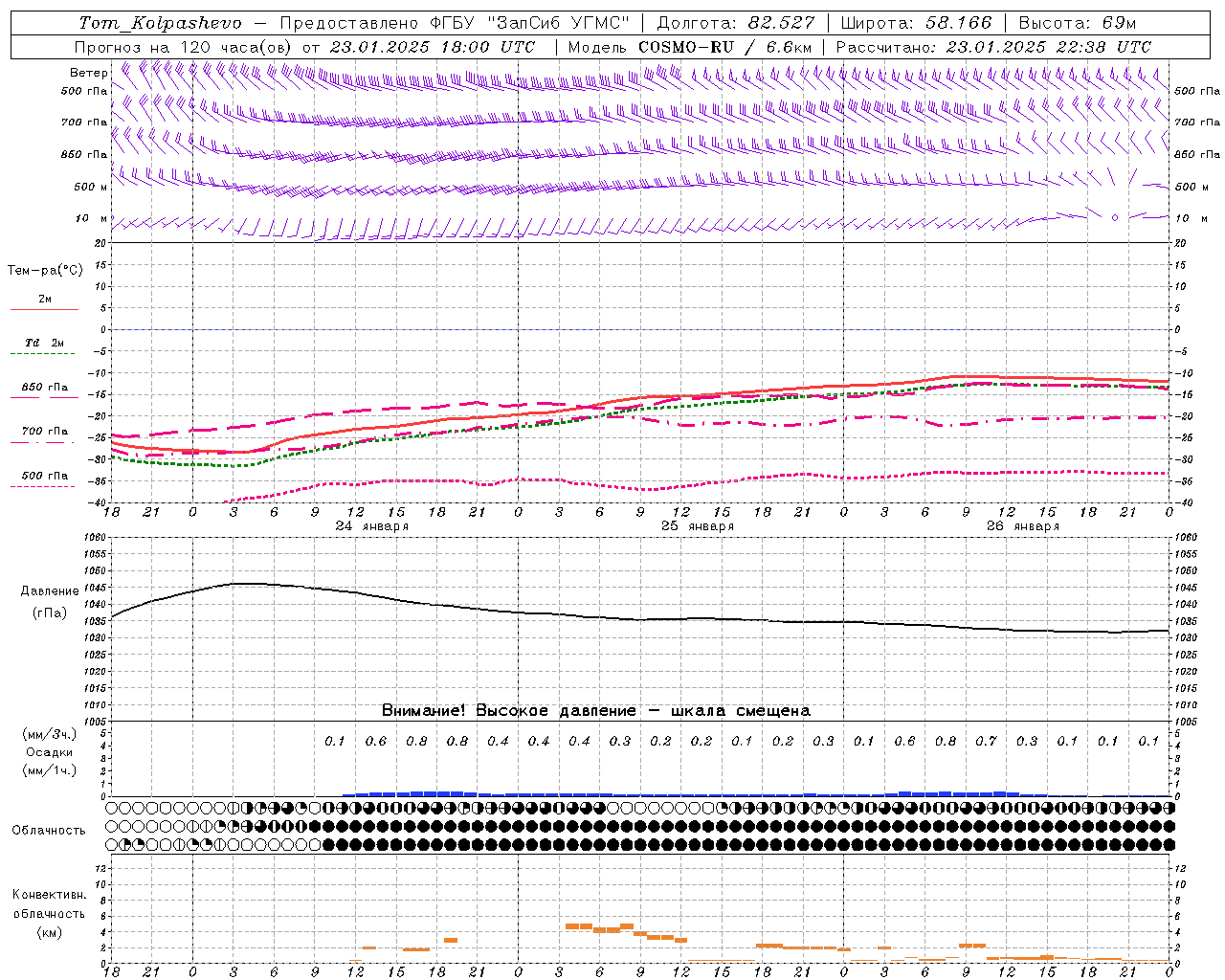Click the Ветер wind panel label
The width and height of the screenshot is (1225, 980).
point(89,73)
